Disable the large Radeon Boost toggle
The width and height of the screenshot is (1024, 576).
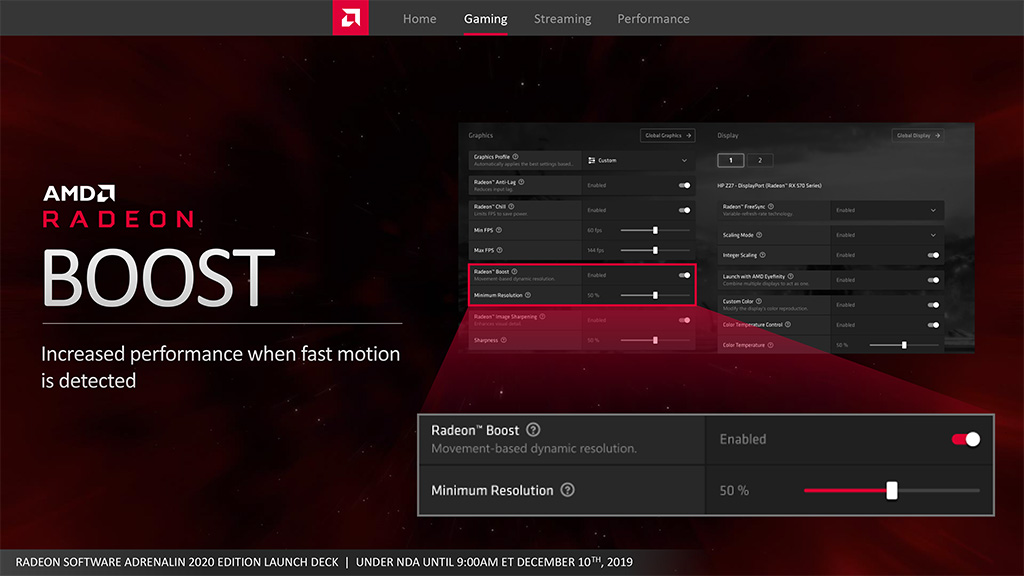(966, 440)
